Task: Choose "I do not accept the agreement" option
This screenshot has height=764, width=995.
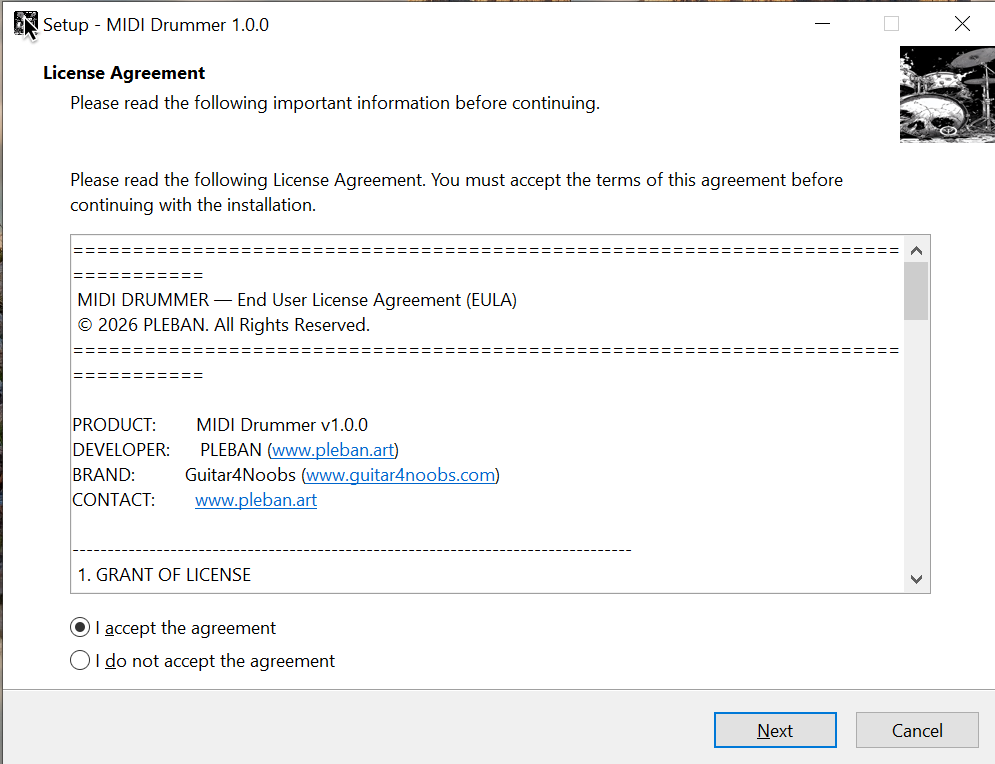Action: point(81,661)
